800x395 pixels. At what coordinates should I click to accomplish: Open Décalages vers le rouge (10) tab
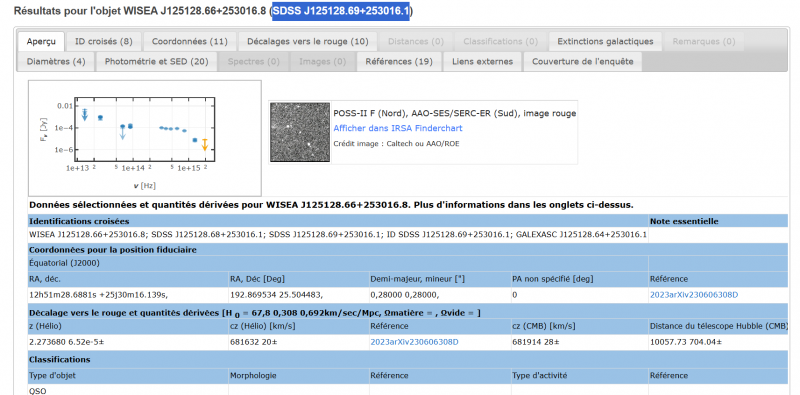pyautogui.click(x=308, y=41)
